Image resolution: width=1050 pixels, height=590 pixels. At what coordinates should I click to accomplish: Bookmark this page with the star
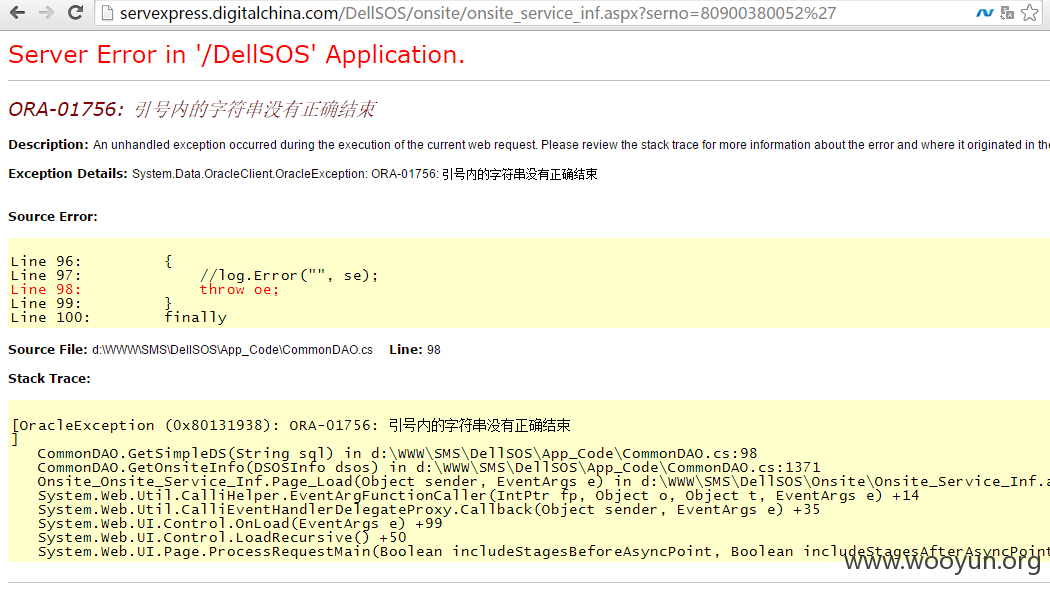coord(1030,13)
